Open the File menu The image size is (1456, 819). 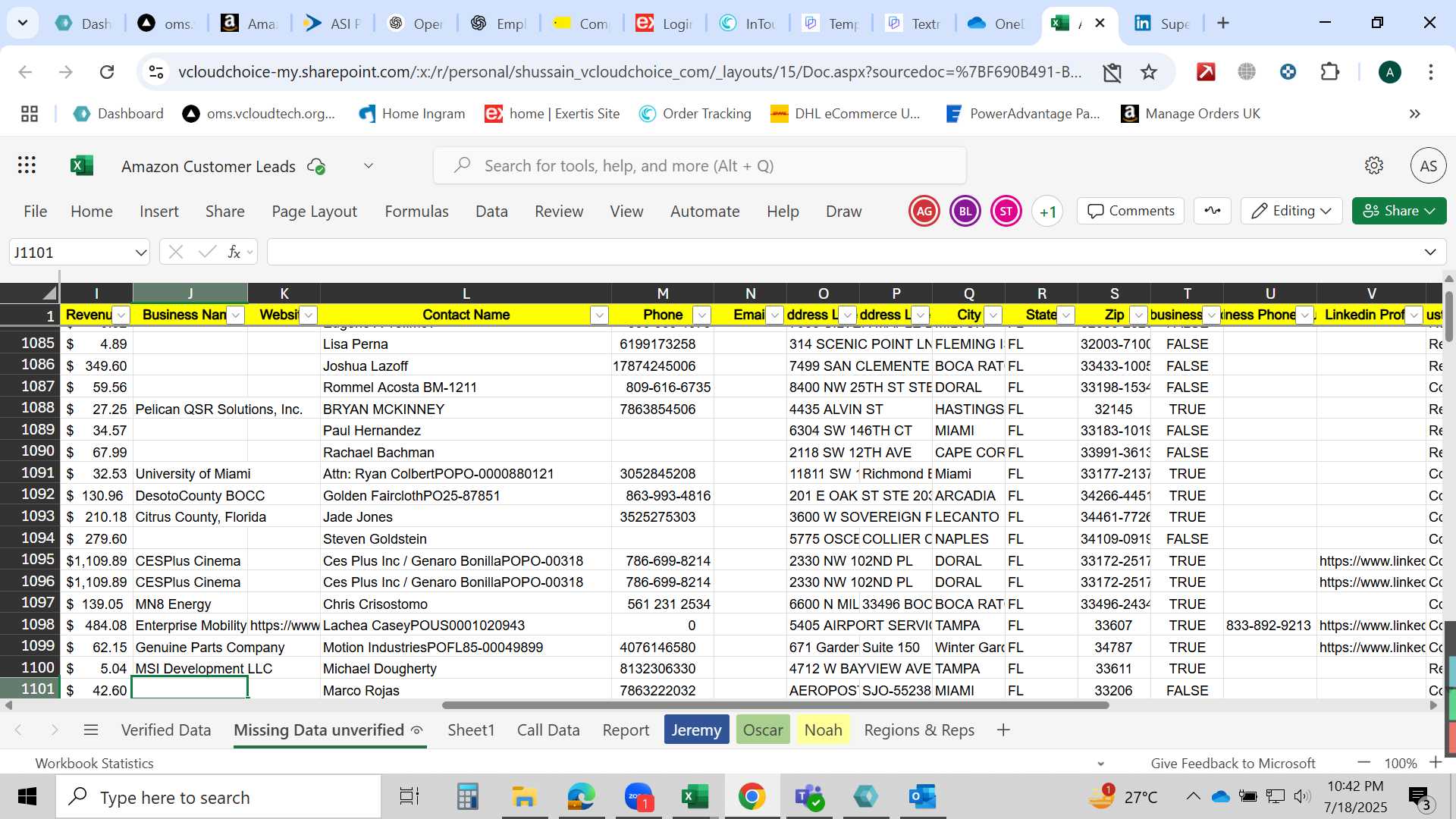tap(36, 212)
